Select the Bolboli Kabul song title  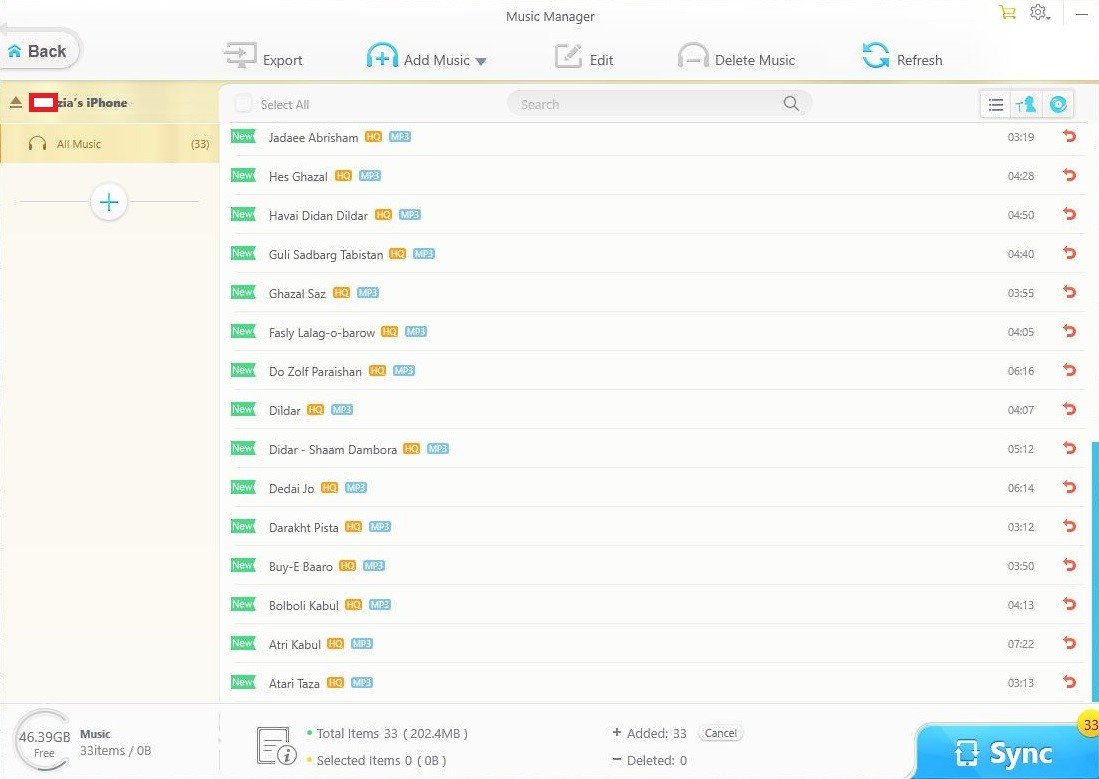tap(303, 606)
